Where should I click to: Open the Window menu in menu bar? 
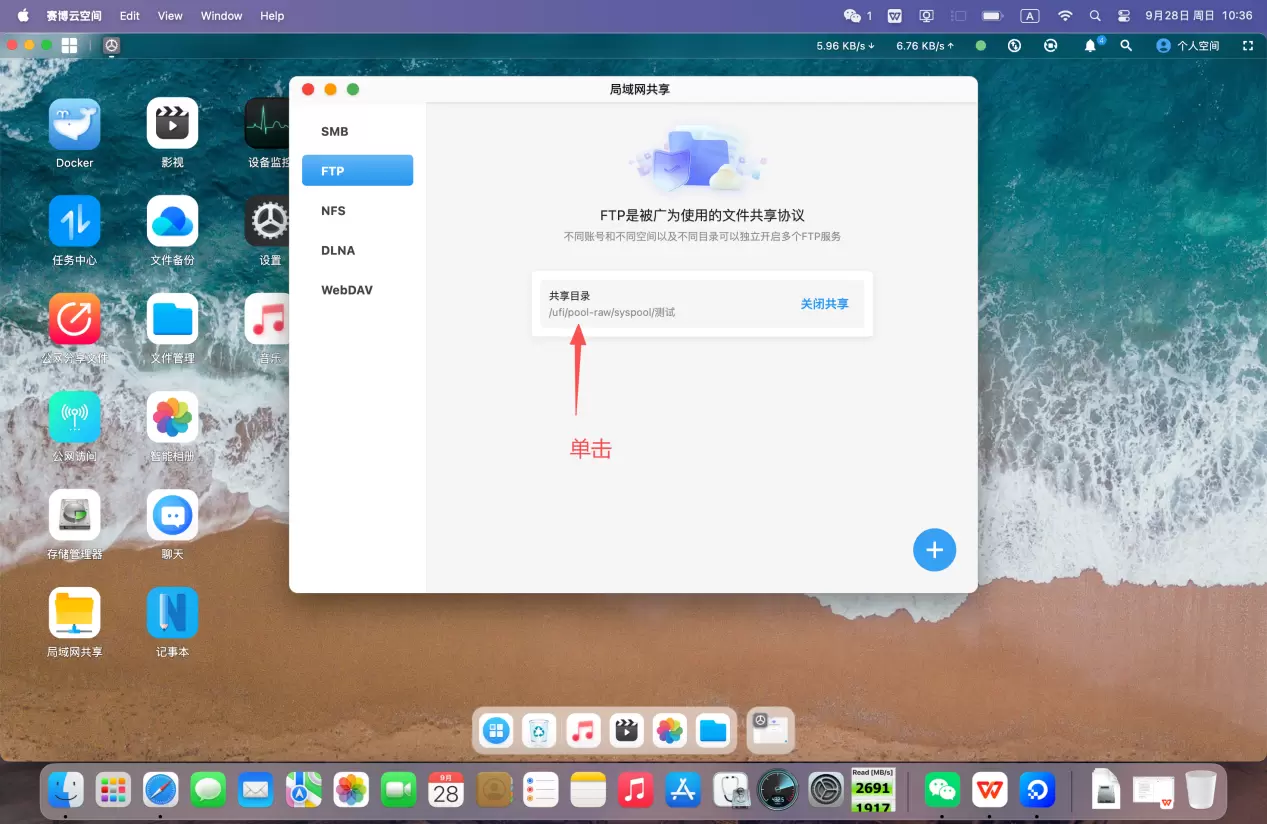[221, 16]
